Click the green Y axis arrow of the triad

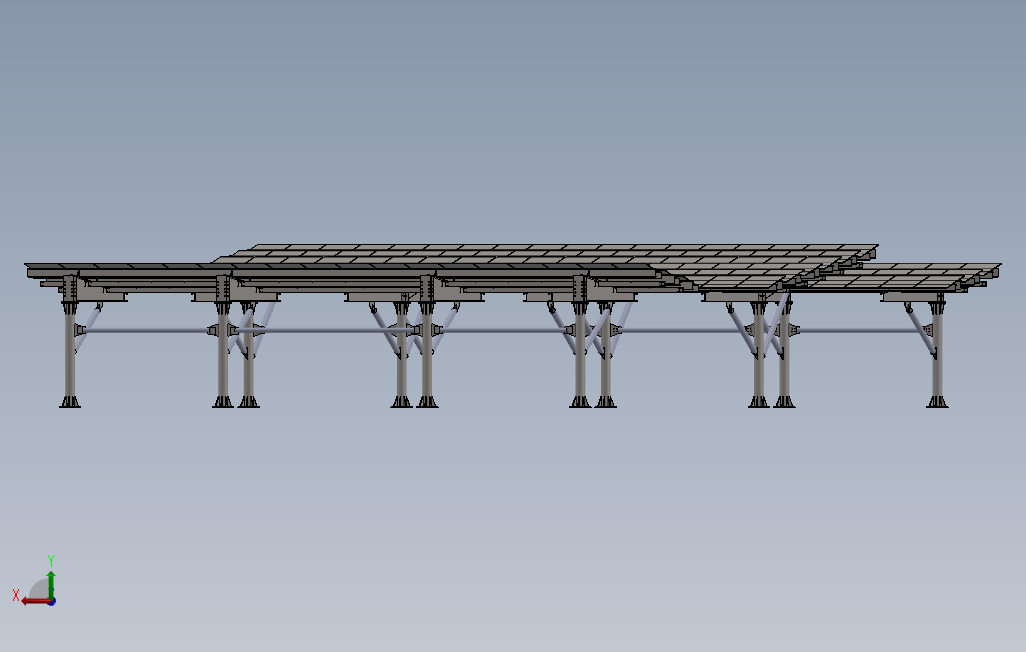[50, 584]
